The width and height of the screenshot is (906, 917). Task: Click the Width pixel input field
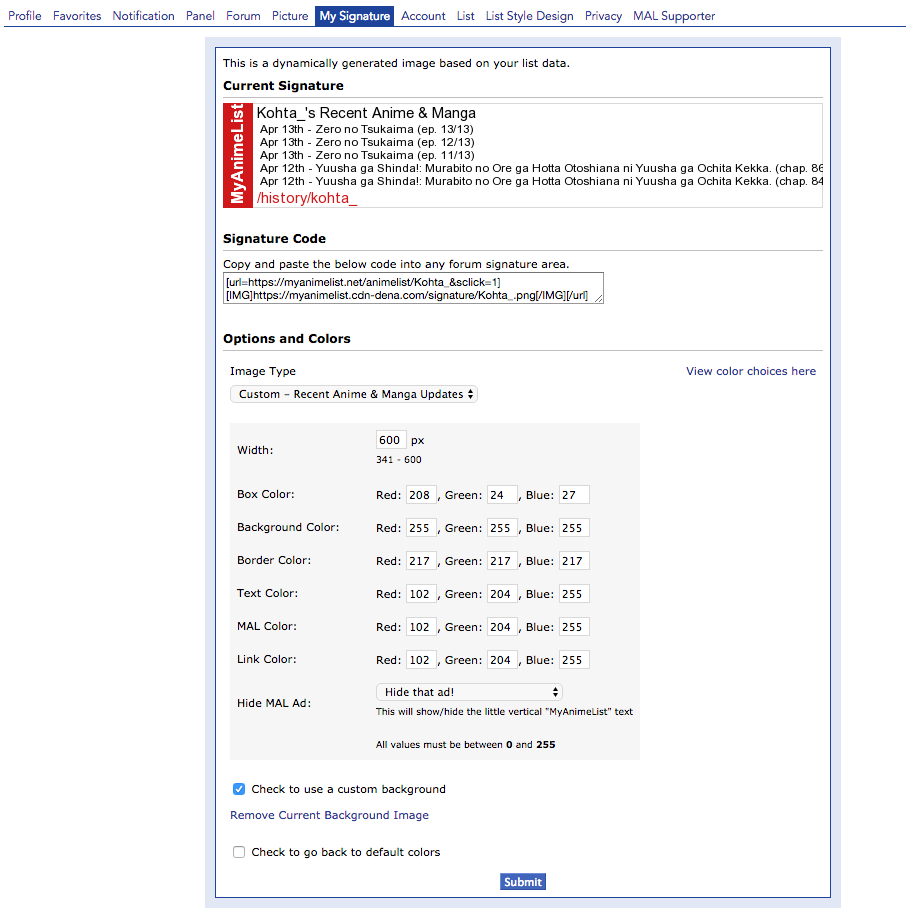[390, 440]
